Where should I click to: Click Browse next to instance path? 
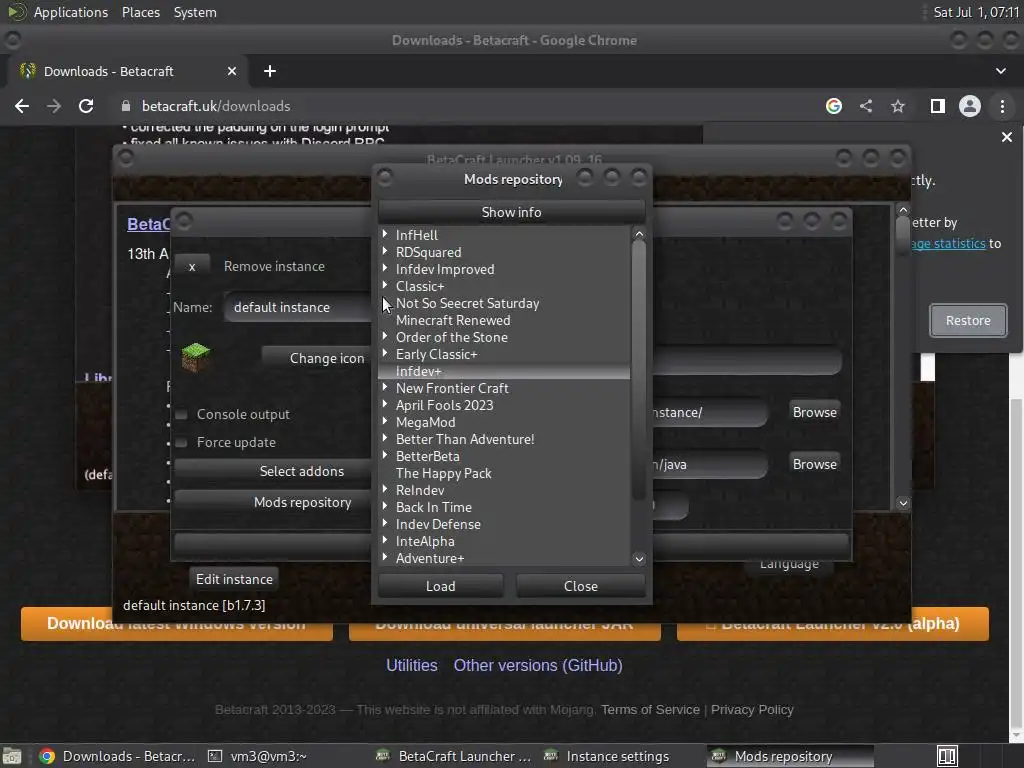click(x=814, y=412)
